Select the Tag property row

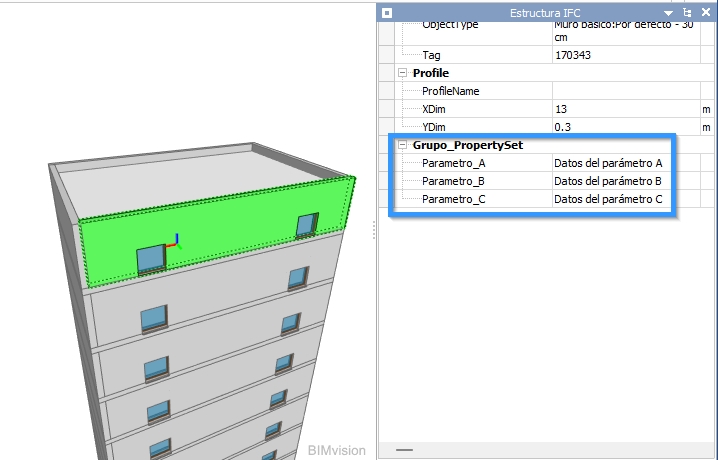(x=432, y=55)
